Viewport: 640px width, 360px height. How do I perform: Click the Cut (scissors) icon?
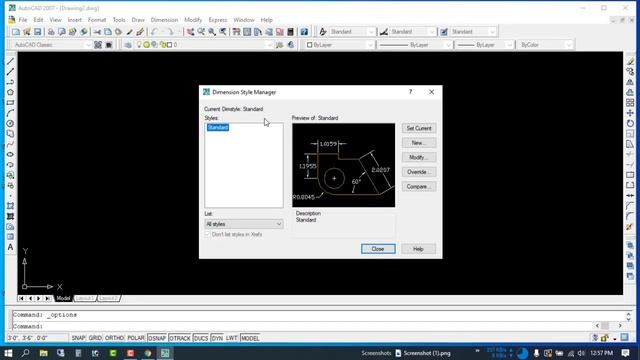[97, 32]
